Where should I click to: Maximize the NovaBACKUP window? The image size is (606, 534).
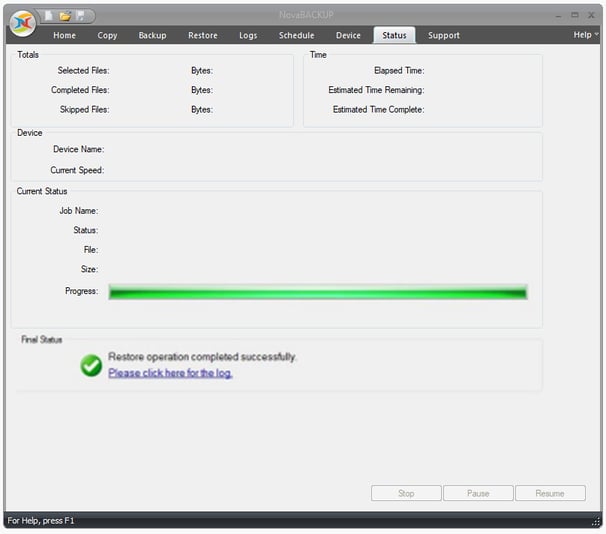(x=575, y=15)
